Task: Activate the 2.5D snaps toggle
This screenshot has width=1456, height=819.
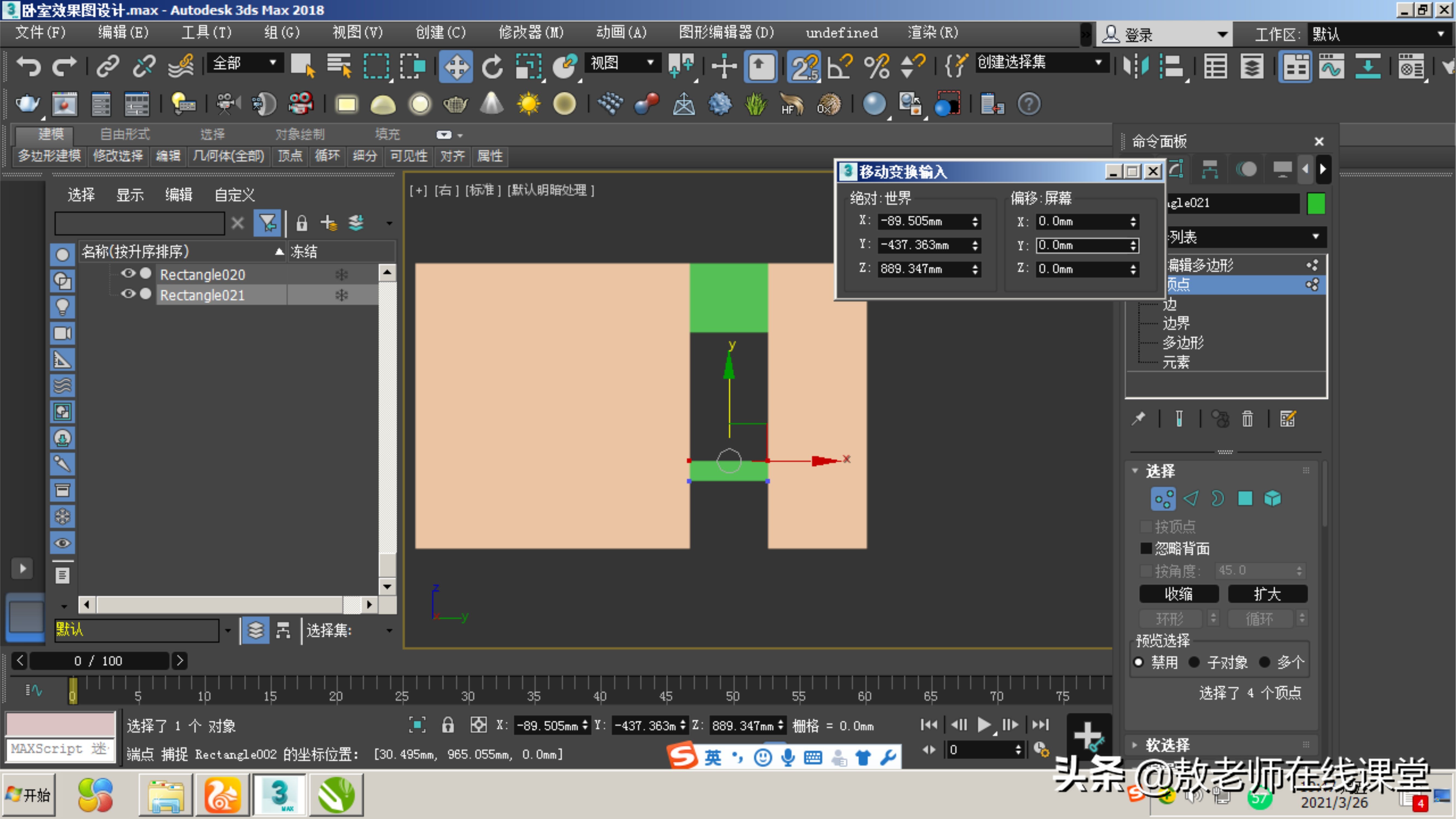Action: 804,66
